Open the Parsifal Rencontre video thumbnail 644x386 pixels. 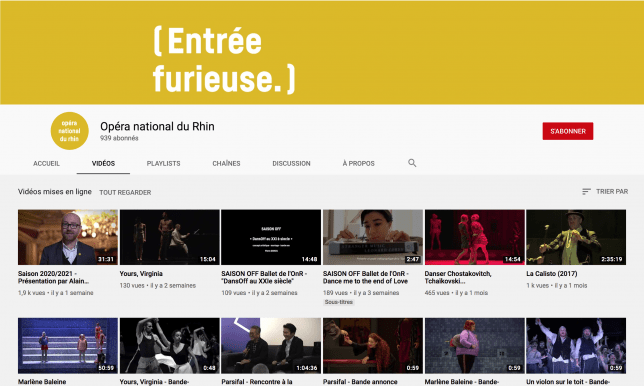tap(271, 345)
